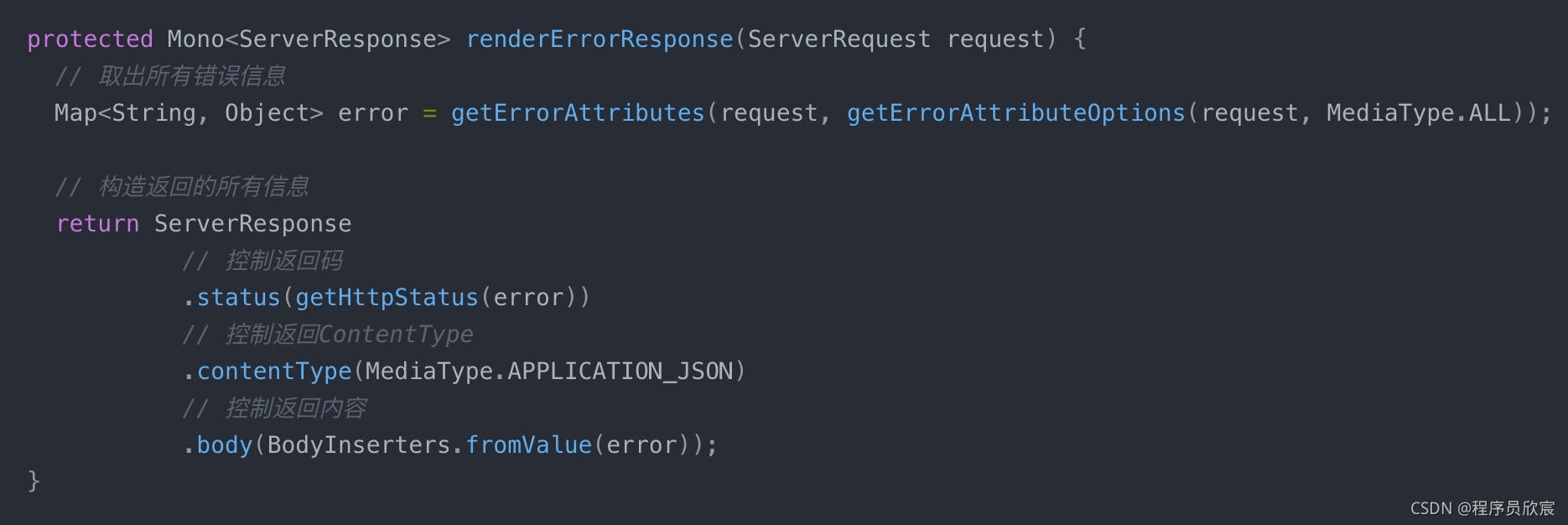Click MediaType.APPLICATION_JSON constant
The image size is (1568, 525).
click(549, 372)
